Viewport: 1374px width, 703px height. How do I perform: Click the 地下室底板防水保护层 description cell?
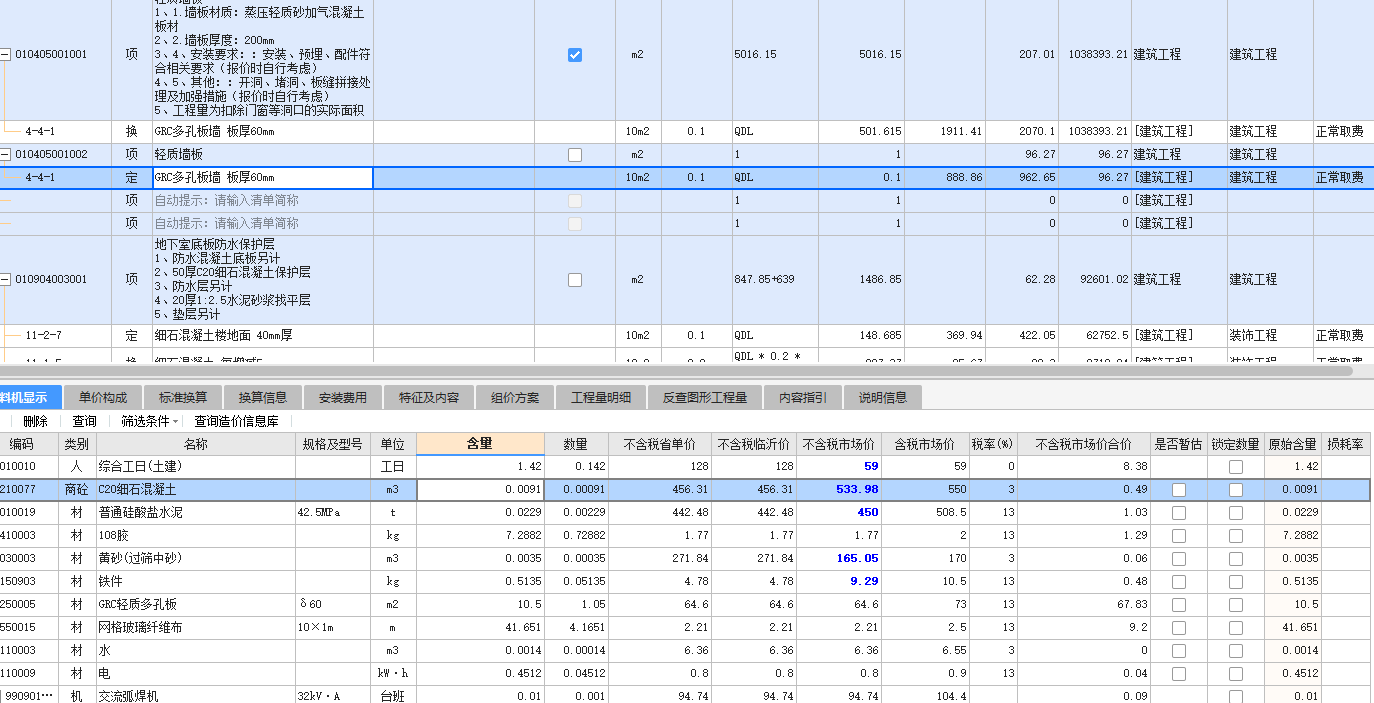click(262, 280)
